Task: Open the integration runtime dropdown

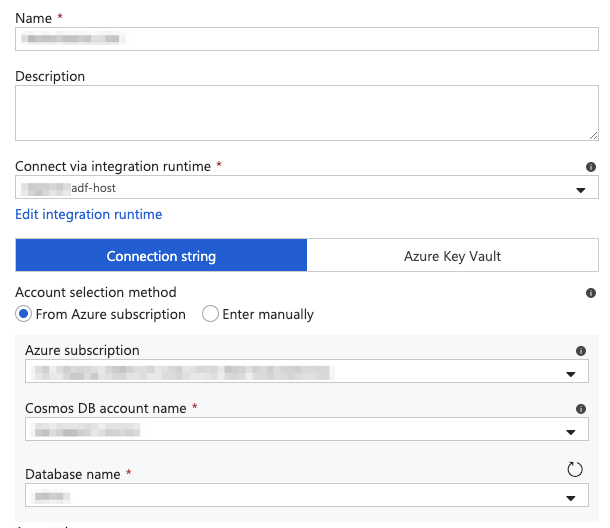Action: 579,189
